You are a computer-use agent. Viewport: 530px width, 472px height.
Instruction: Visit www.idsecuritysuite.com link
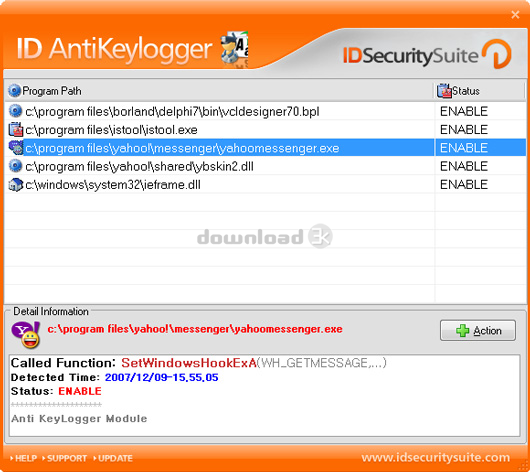click(435, 457)
